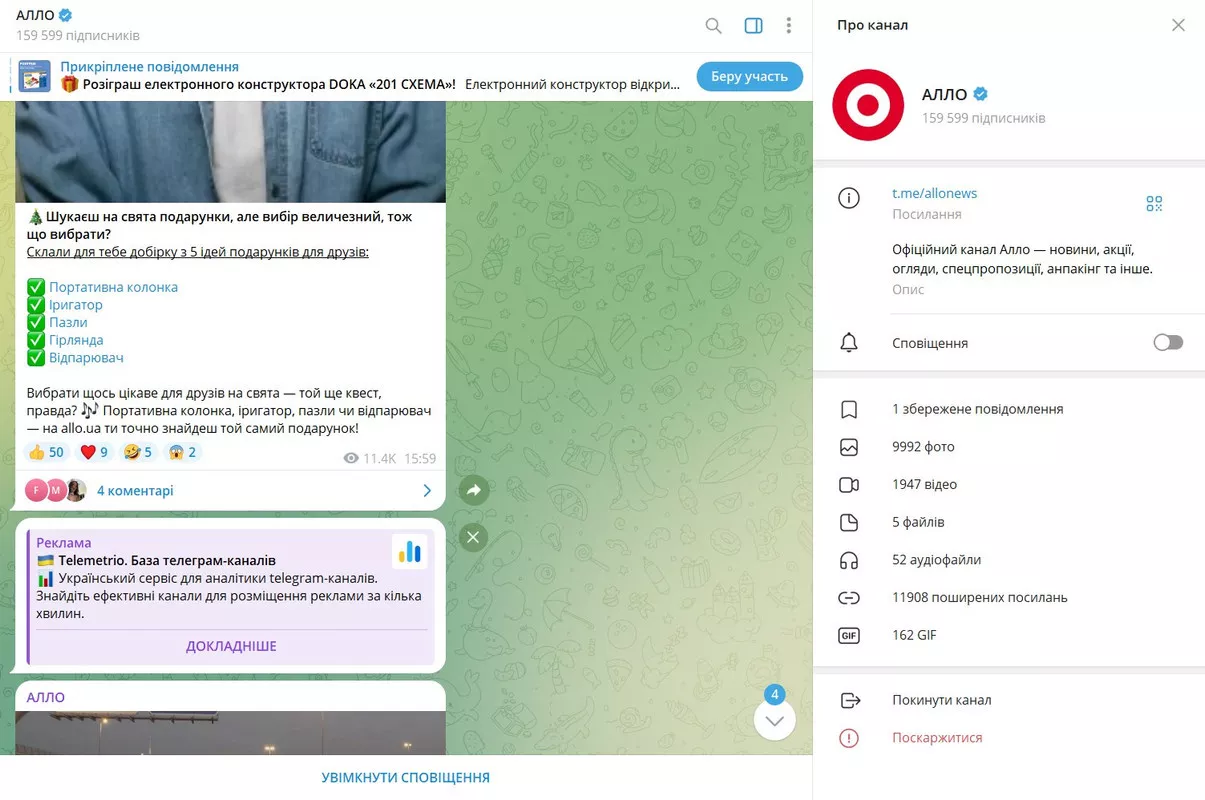Click the headphones icon beside аудіофайли
Image resolution: width=1205 pixels, height=800 pixels.
click(849, 560)
